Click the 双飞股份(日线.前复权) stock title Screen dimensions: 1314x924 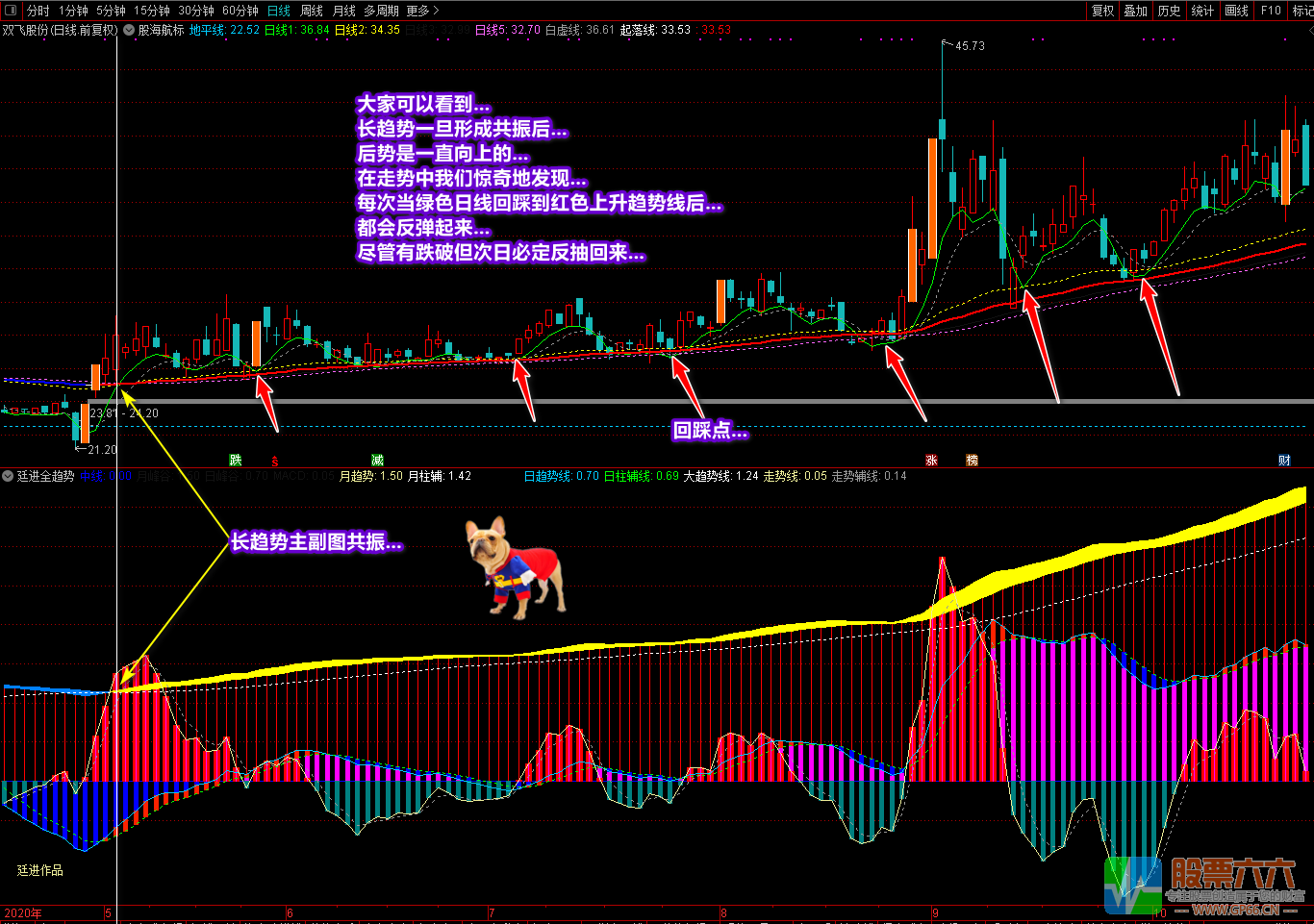[60, 30]
